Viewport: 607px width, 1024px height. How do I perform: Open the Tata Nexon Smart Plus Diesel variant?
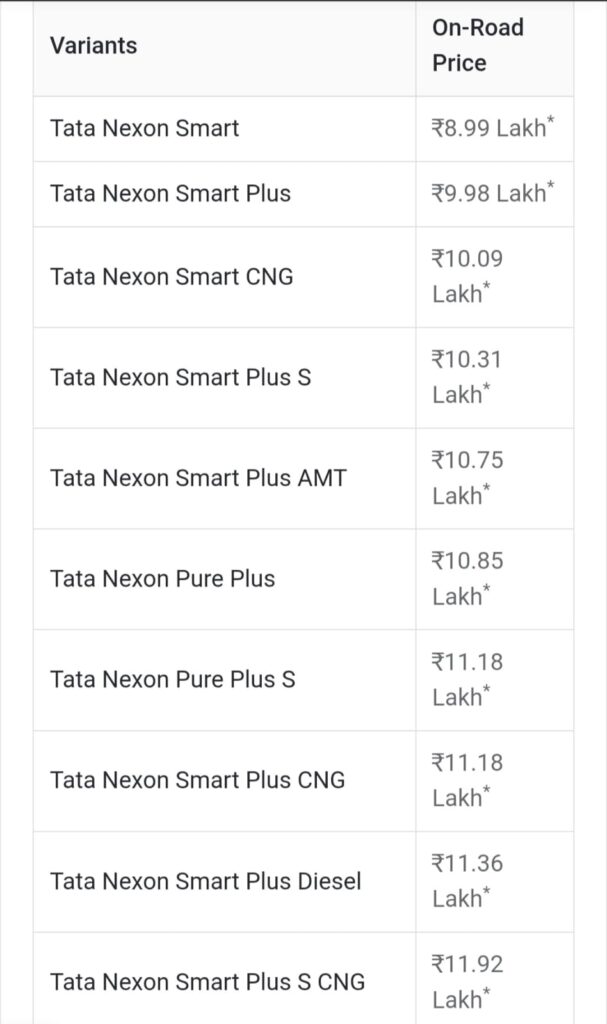[206, 881]
